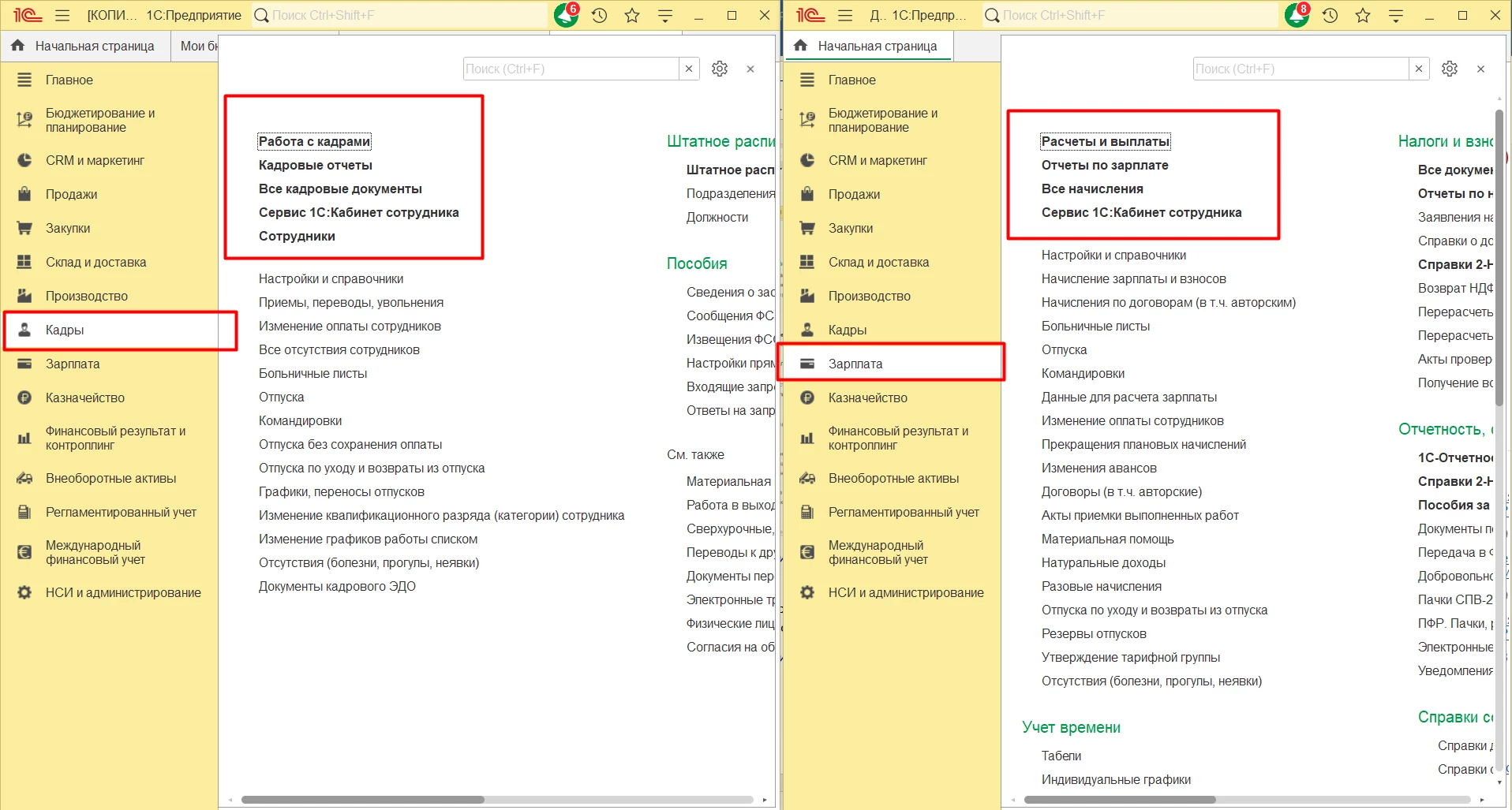Screen dimensions: 1512x810
Task: Open 1C logo menu in right window
Action: 810,15
